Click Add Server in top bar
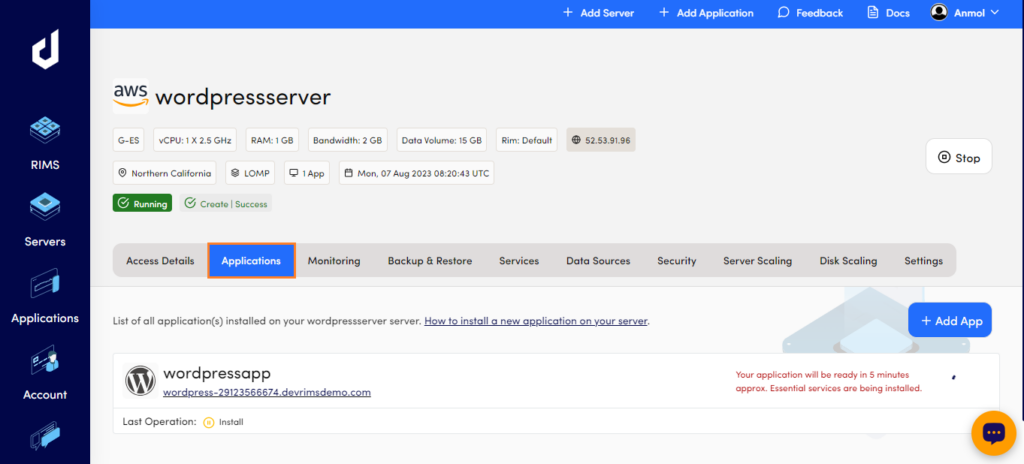Image resolution: width=1024 pixels, height=464 pixels. (x=598, y=13)
